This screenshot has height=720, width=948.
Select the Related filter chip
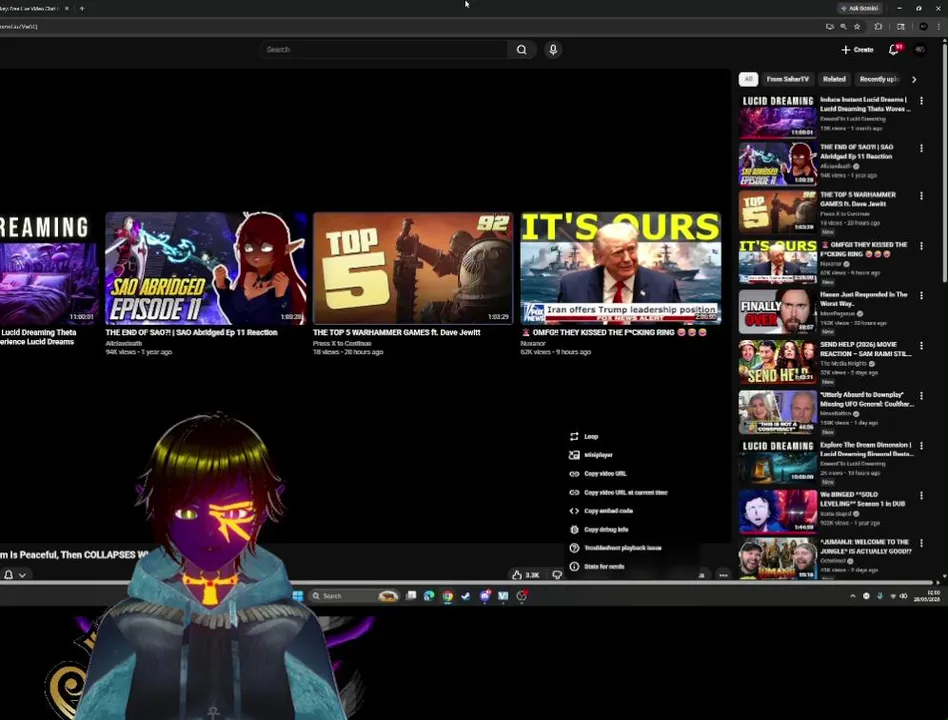[x=834, y=79]
